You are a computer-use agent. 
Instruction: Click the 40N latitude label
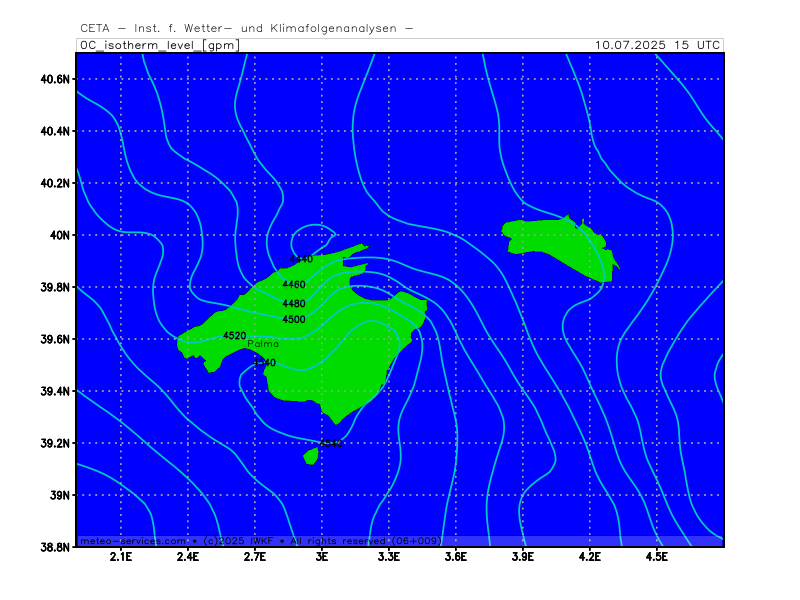click(x=60, y=235)
